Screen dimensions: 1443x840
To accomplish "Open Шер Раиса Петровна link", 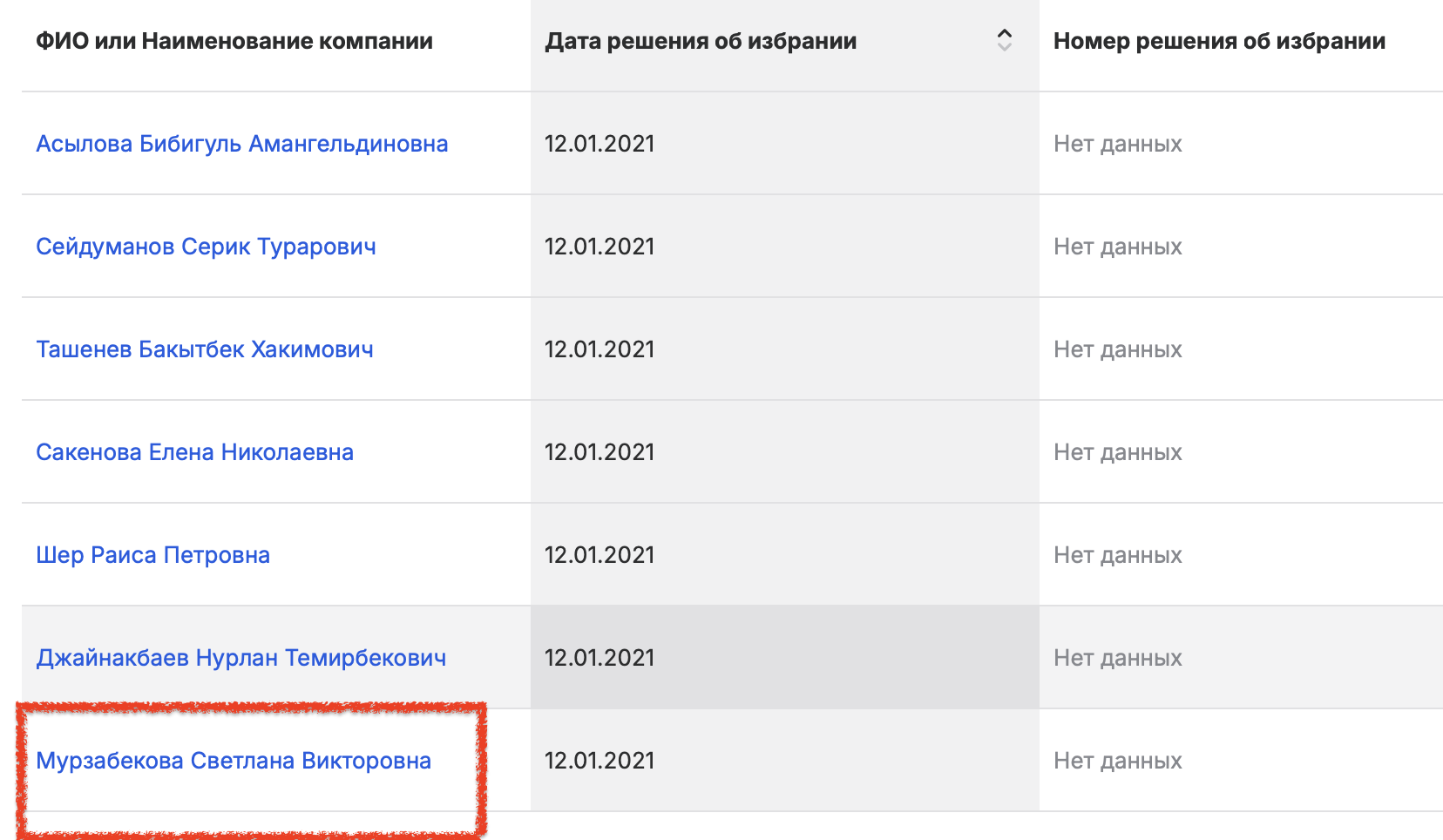I will click(152, 555).
